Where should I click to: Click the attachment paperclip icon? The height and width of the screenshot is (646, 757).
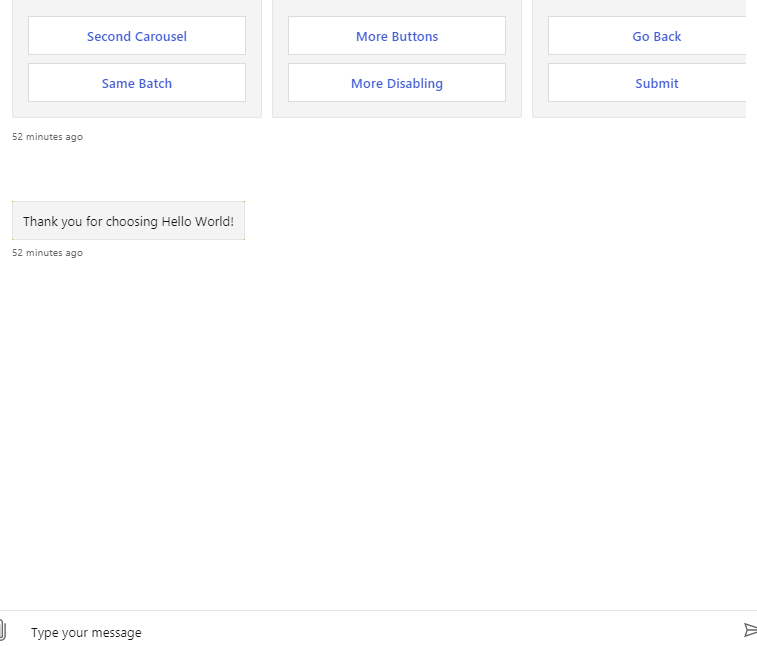pos(2,631)
